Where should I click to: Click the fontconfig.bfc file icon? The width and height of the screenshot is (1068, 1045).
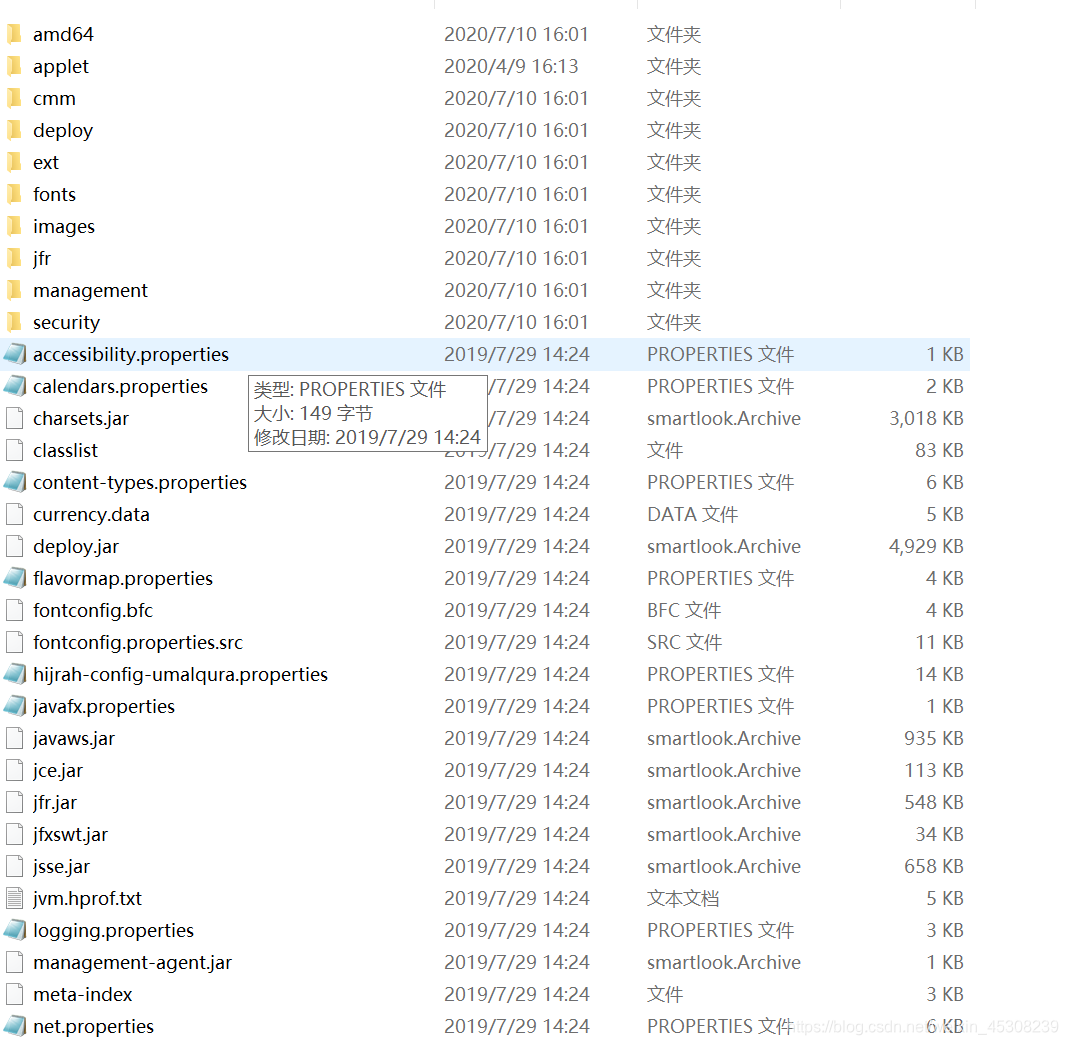[14, 610]
